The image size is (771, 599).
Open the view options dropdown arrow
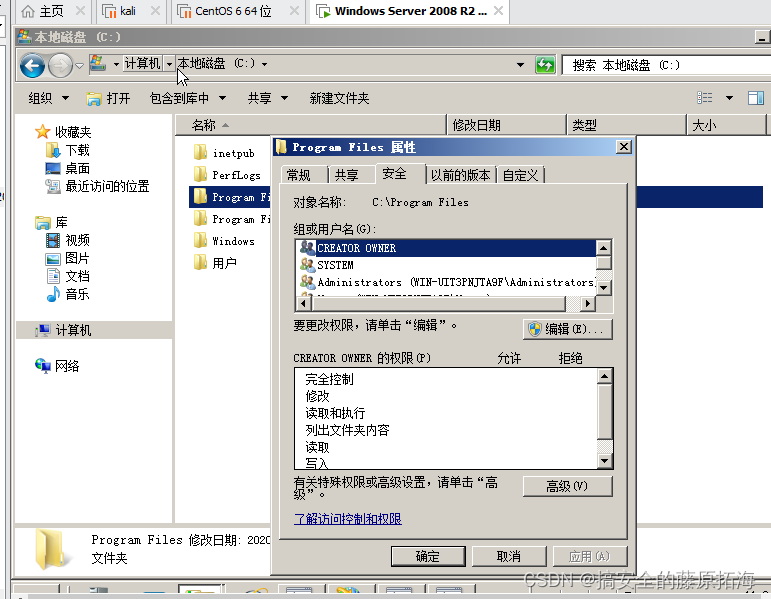pos(730,98)
